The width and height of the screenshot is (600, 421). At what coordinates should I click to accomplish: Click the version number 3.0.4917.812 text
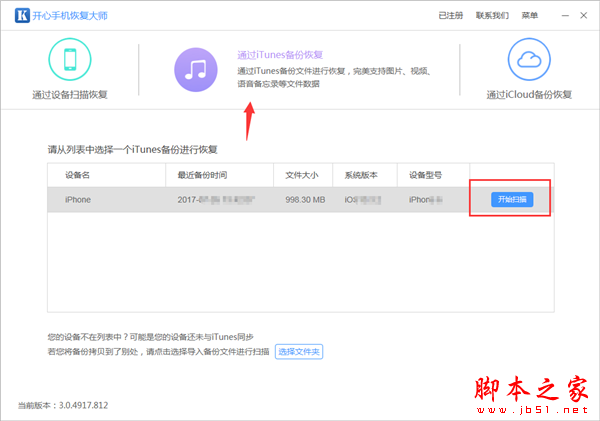tap(83, 405)
